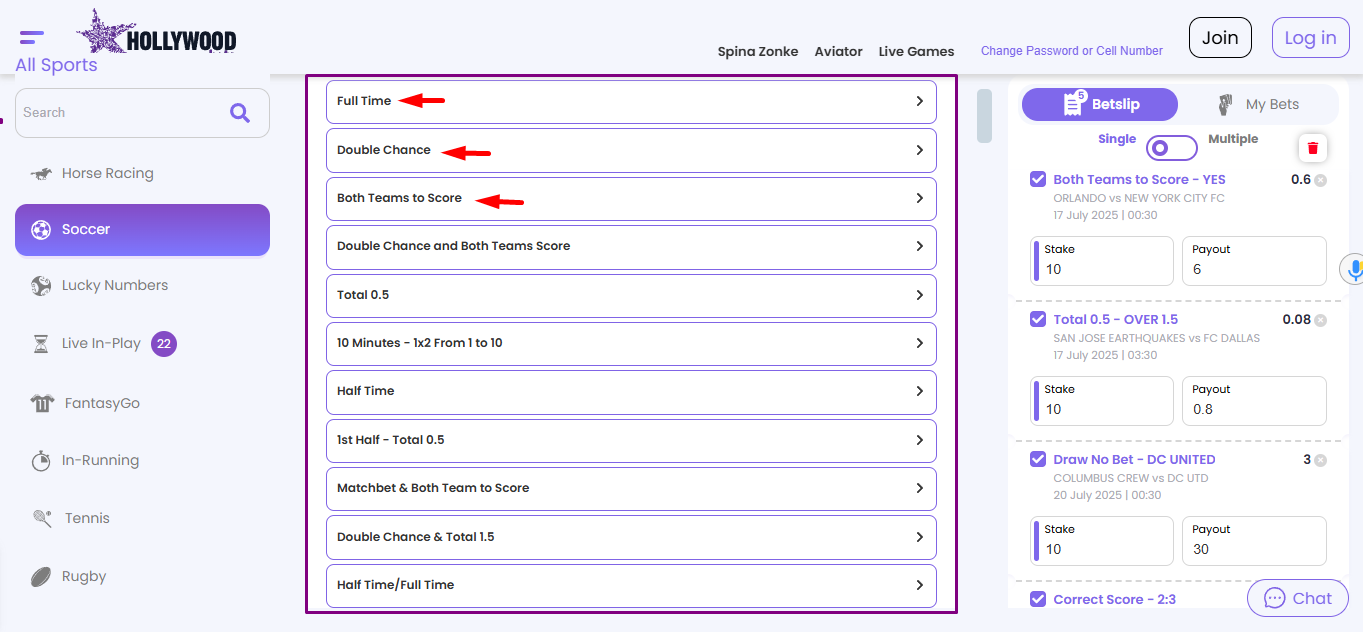This screenshot has width=1363, height=632.
Task: Open the Aviator menu item
Action: (x=838, y=51)
